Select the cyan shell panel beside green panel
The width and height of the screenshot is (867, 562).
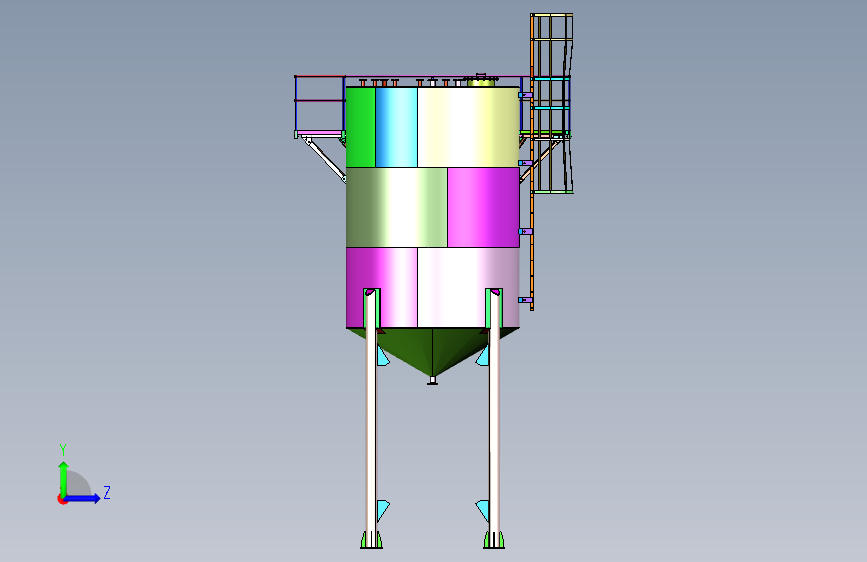(396, 127)
